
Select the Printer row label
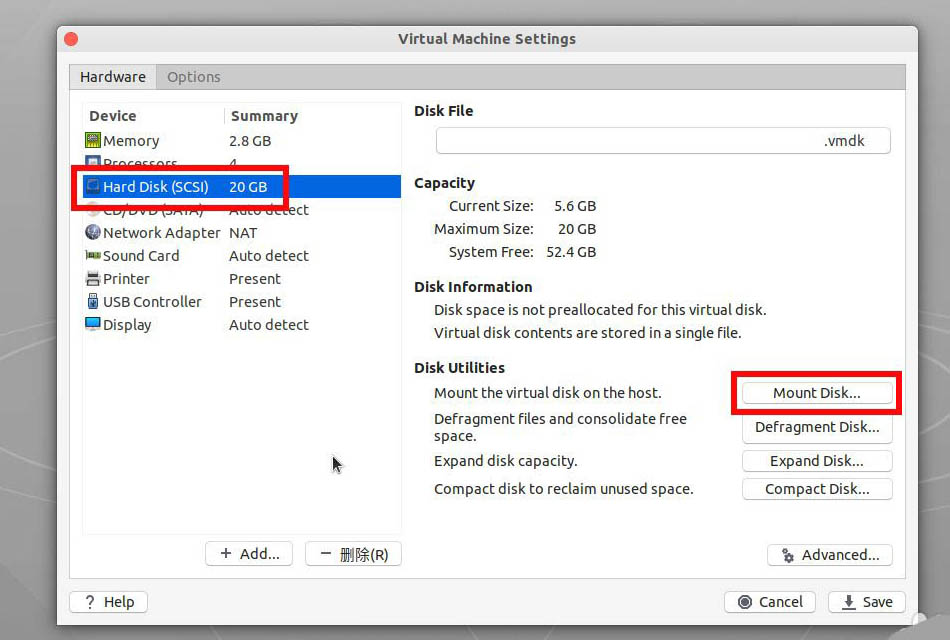(126, 279)
